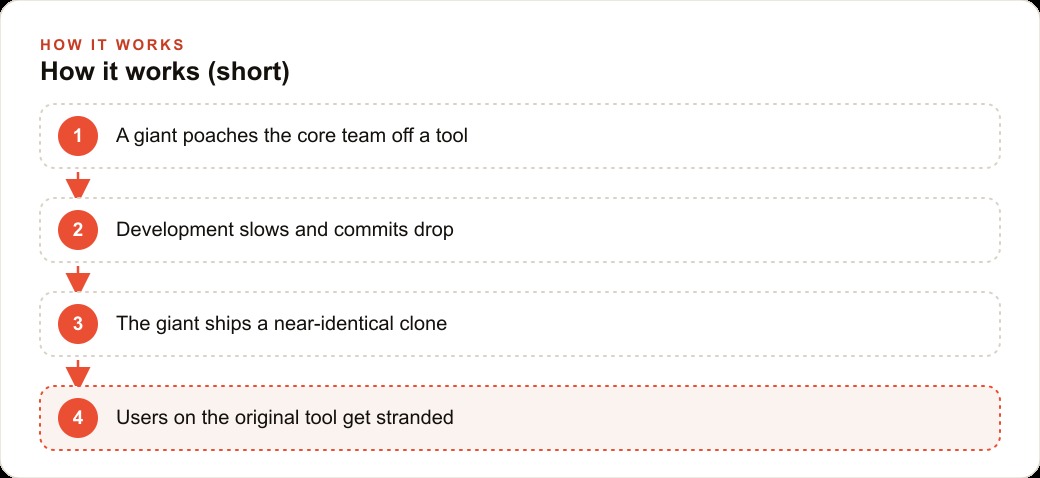Select "Users on the original tool get stranded"
This screenshot has height=478, width=1040.
tap(285, 418)
